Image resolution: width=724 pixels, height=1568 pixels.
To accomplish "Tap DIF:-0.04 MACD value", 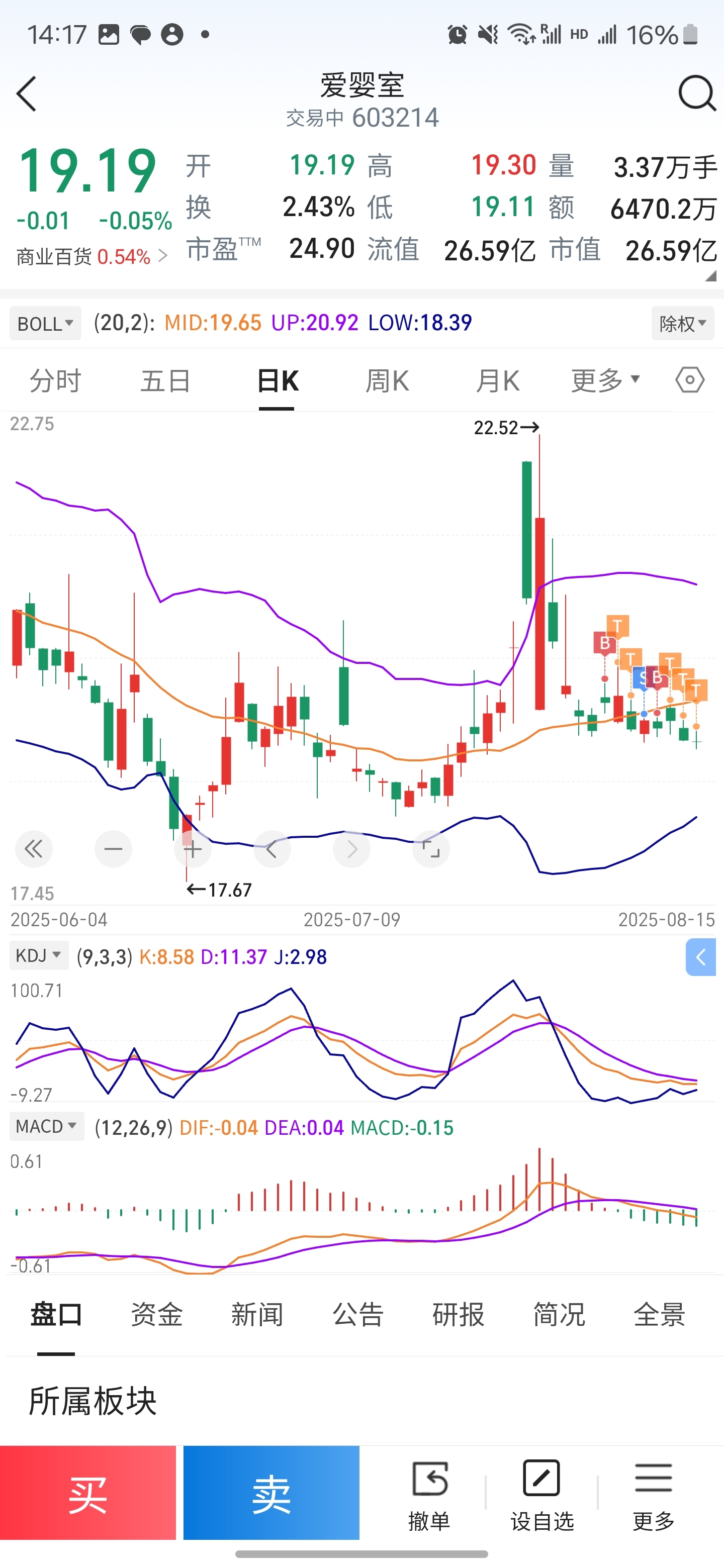I will point(219,1127).
